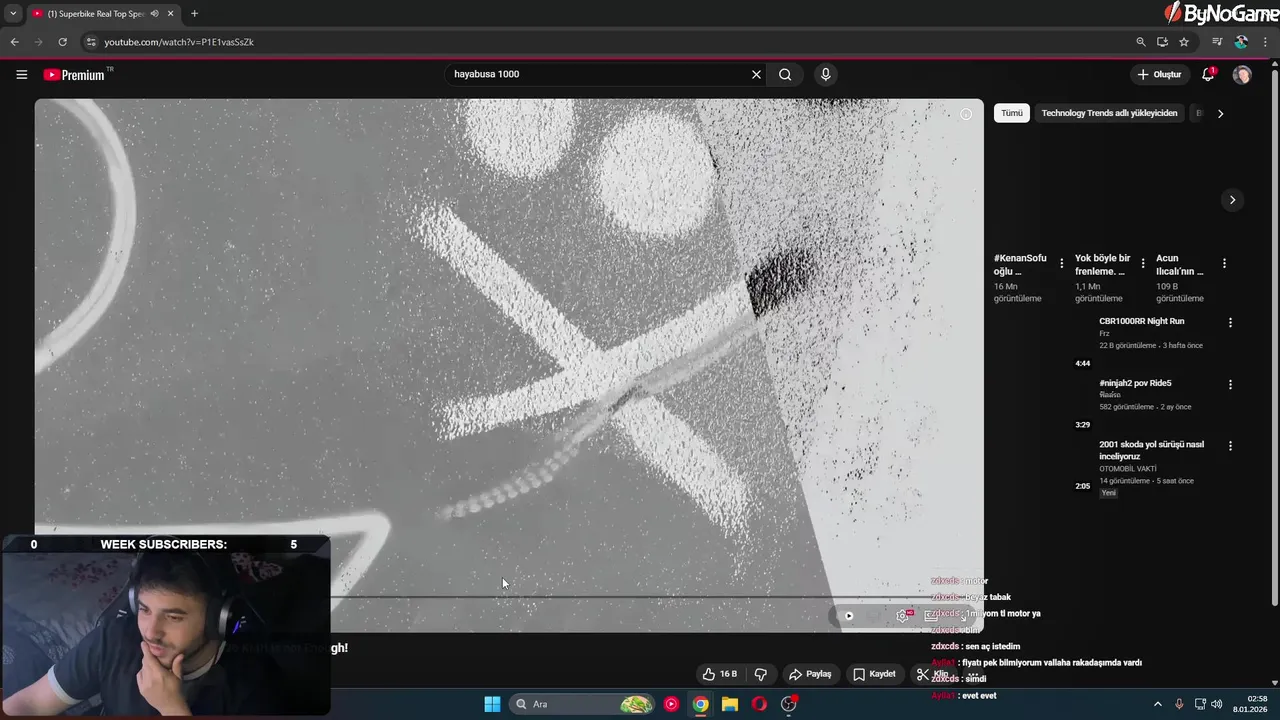
Task: Show next Shorts with round arrow button
Action: pyautogui.click(x=1232, y=200)
